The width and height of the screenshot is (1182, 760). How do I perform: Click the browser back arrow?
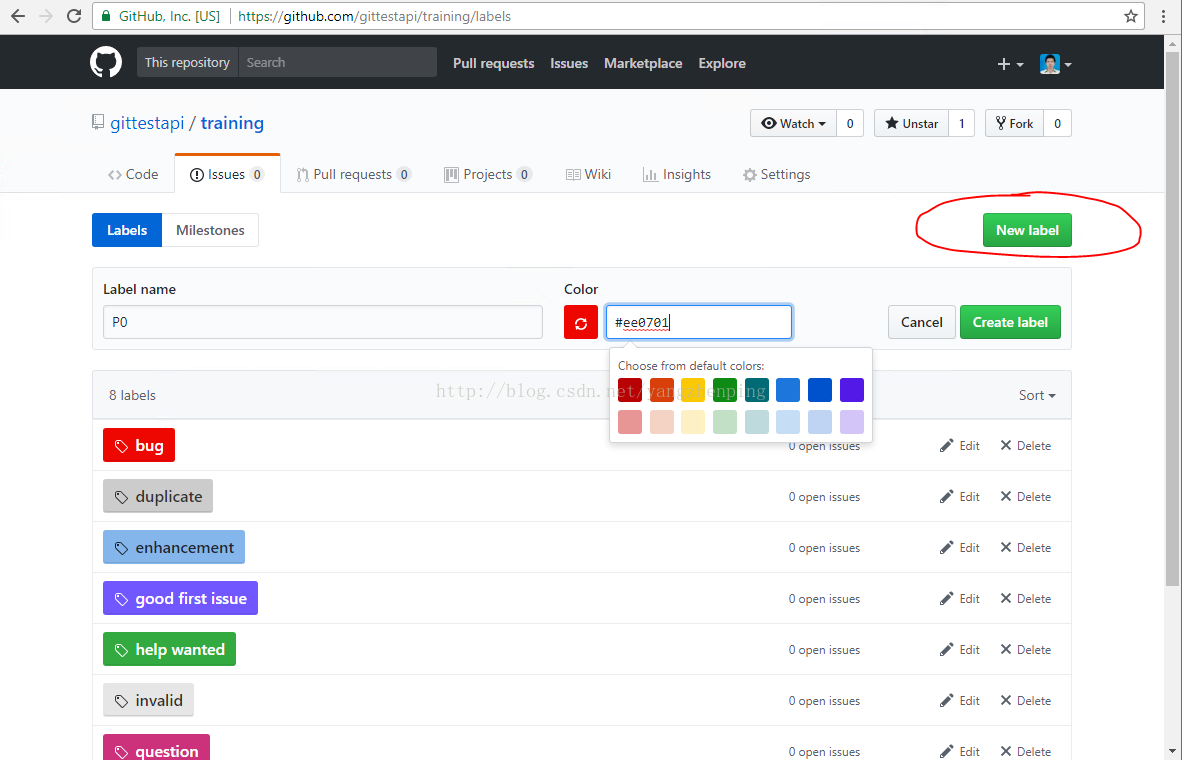coord(17,16)
